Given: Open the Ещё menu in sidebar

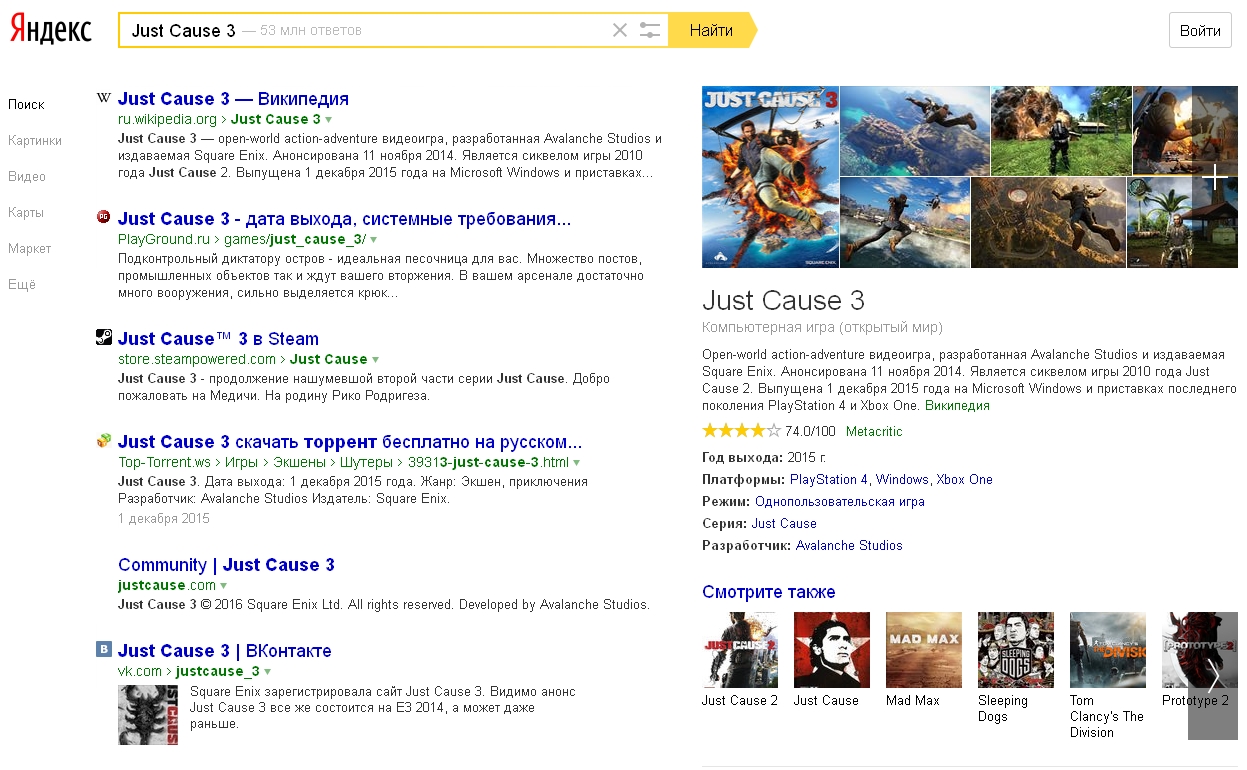Looking at the screenshot, I should (22, 284).
